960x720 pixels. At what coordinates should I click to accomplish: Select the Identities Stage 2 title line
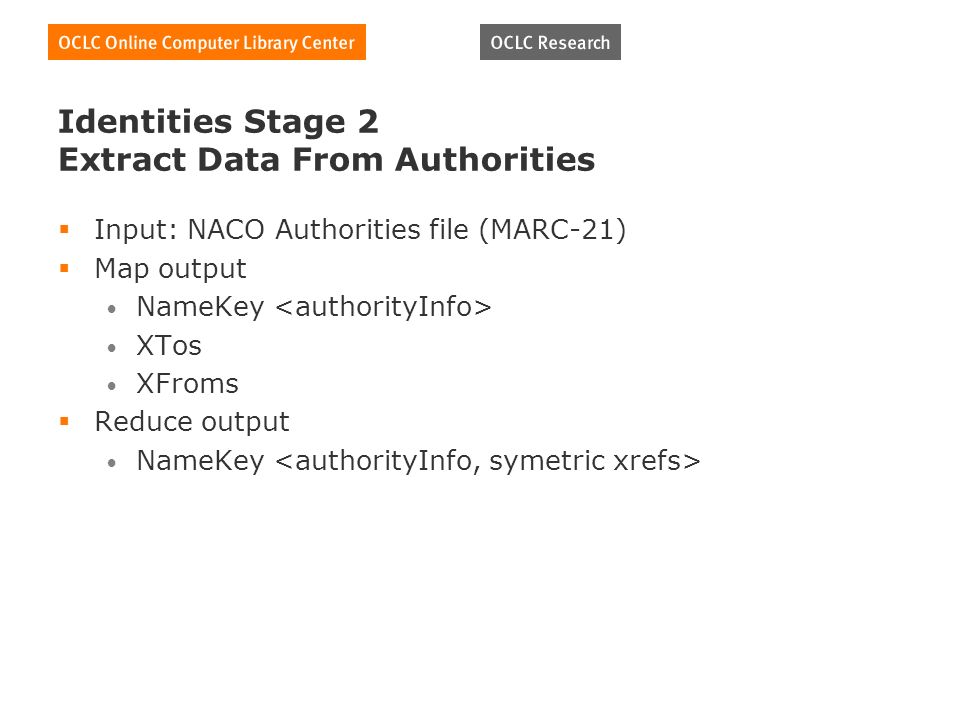(x=219, y=121)
